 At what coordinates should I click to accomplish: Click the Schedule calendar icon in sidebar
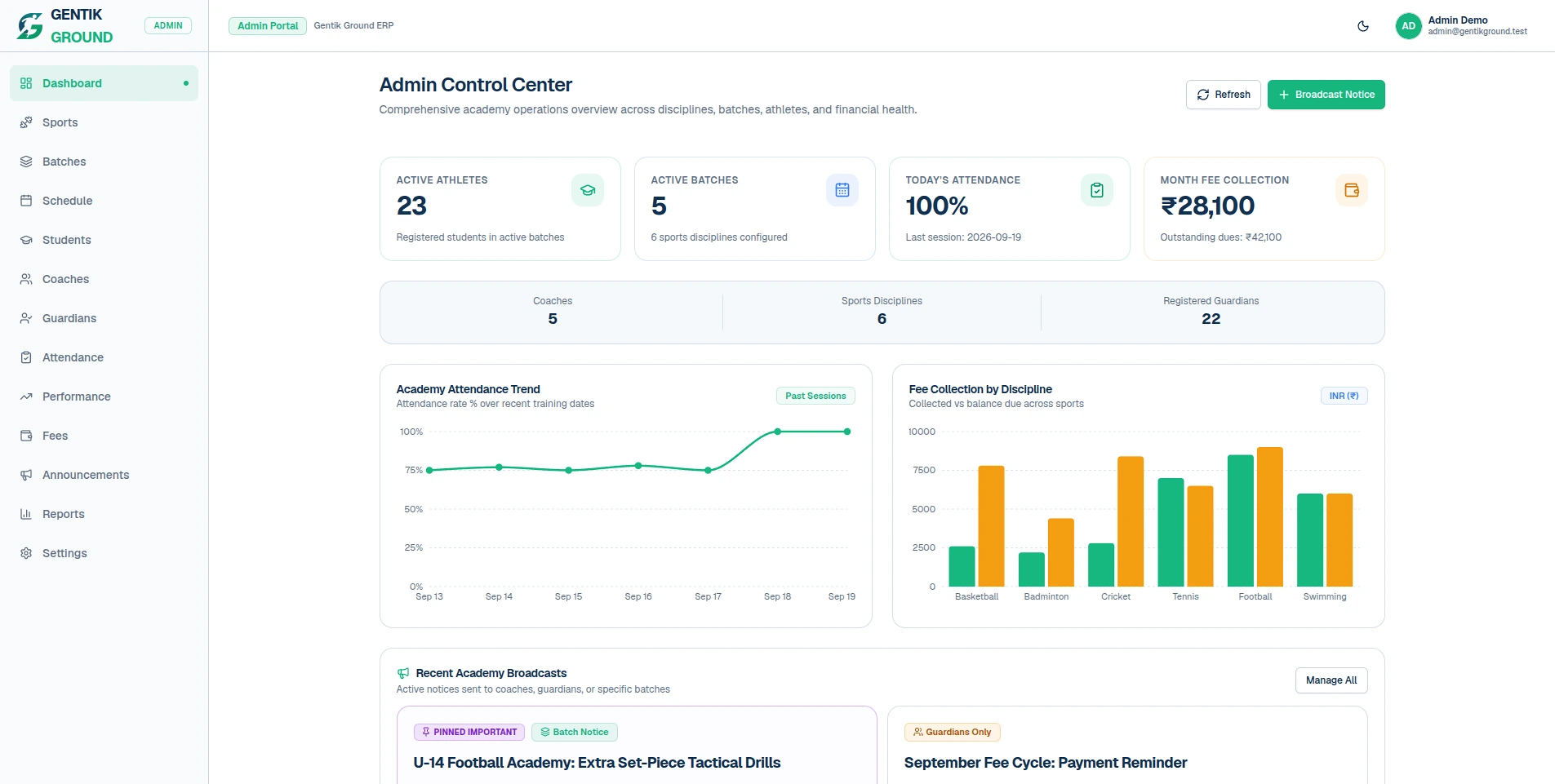tap(26, 201)
